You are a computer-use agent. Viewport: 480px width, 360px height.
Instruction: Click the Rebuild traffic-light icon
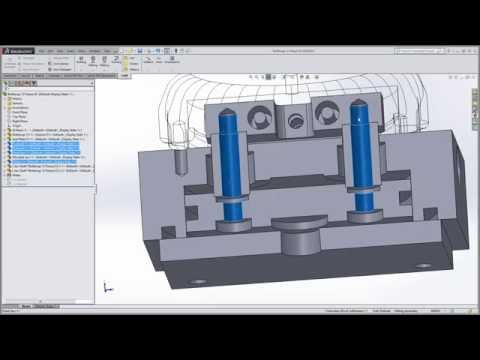coord(176,51)
